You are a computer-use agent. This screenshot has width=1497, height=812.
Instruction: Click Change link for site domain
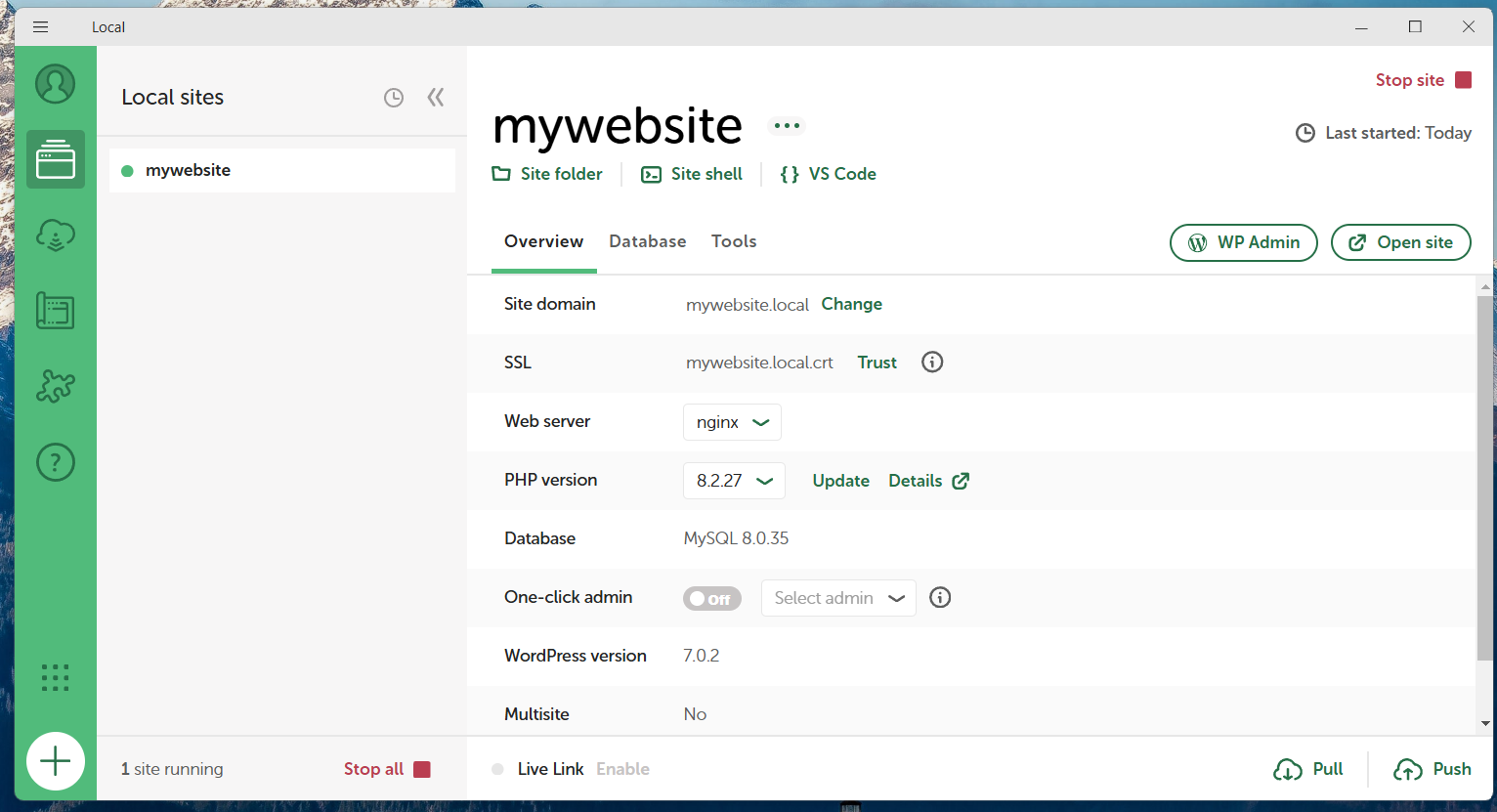[852, 304]
